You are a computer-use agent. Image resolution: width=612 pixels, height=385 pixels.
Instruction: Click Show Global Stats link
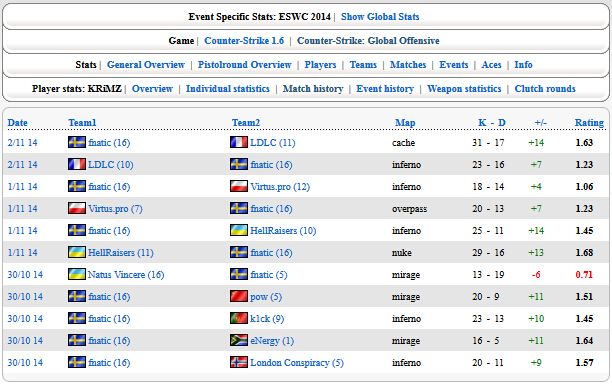[380, 17]
